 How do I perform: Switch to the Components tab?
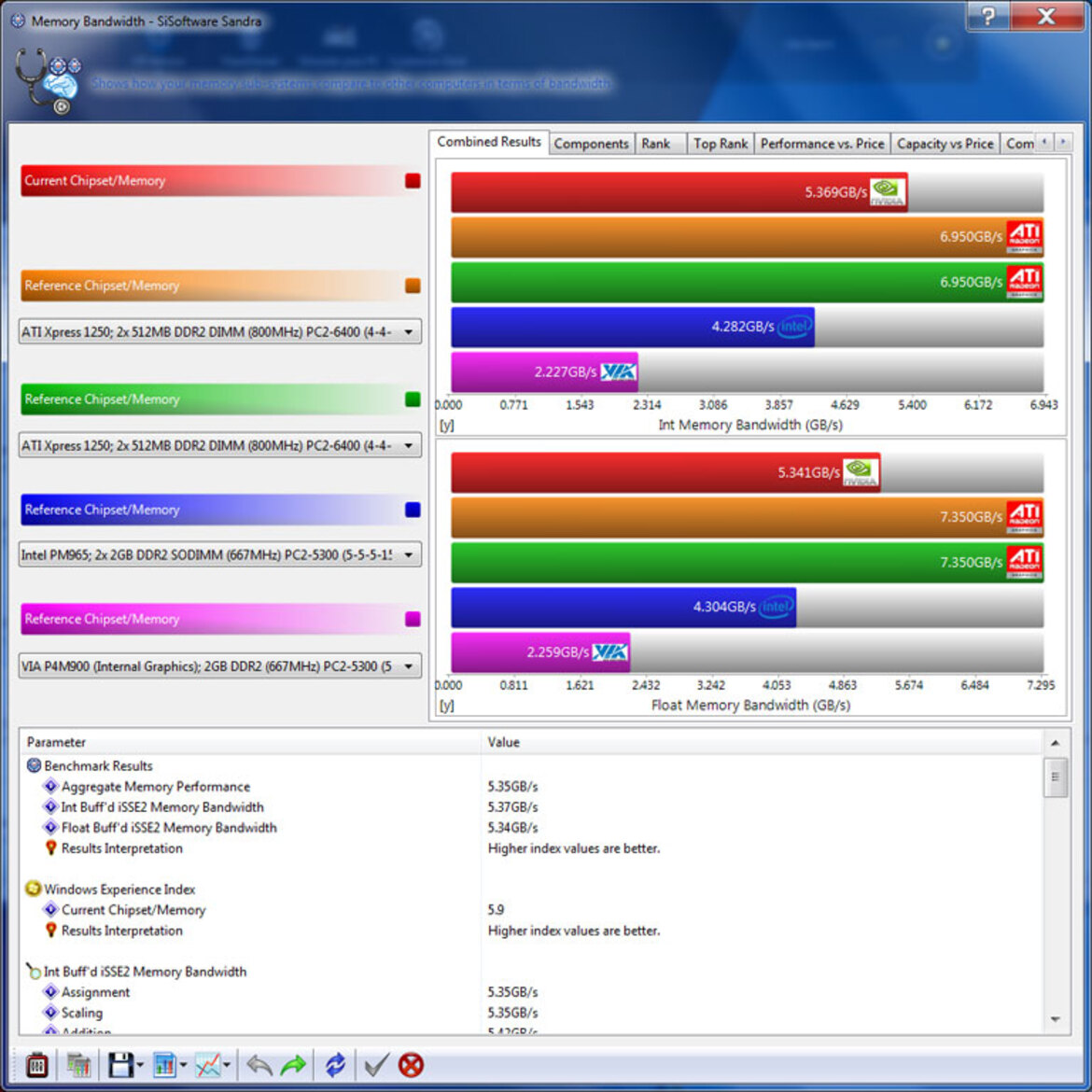click(x=592, y=144)
